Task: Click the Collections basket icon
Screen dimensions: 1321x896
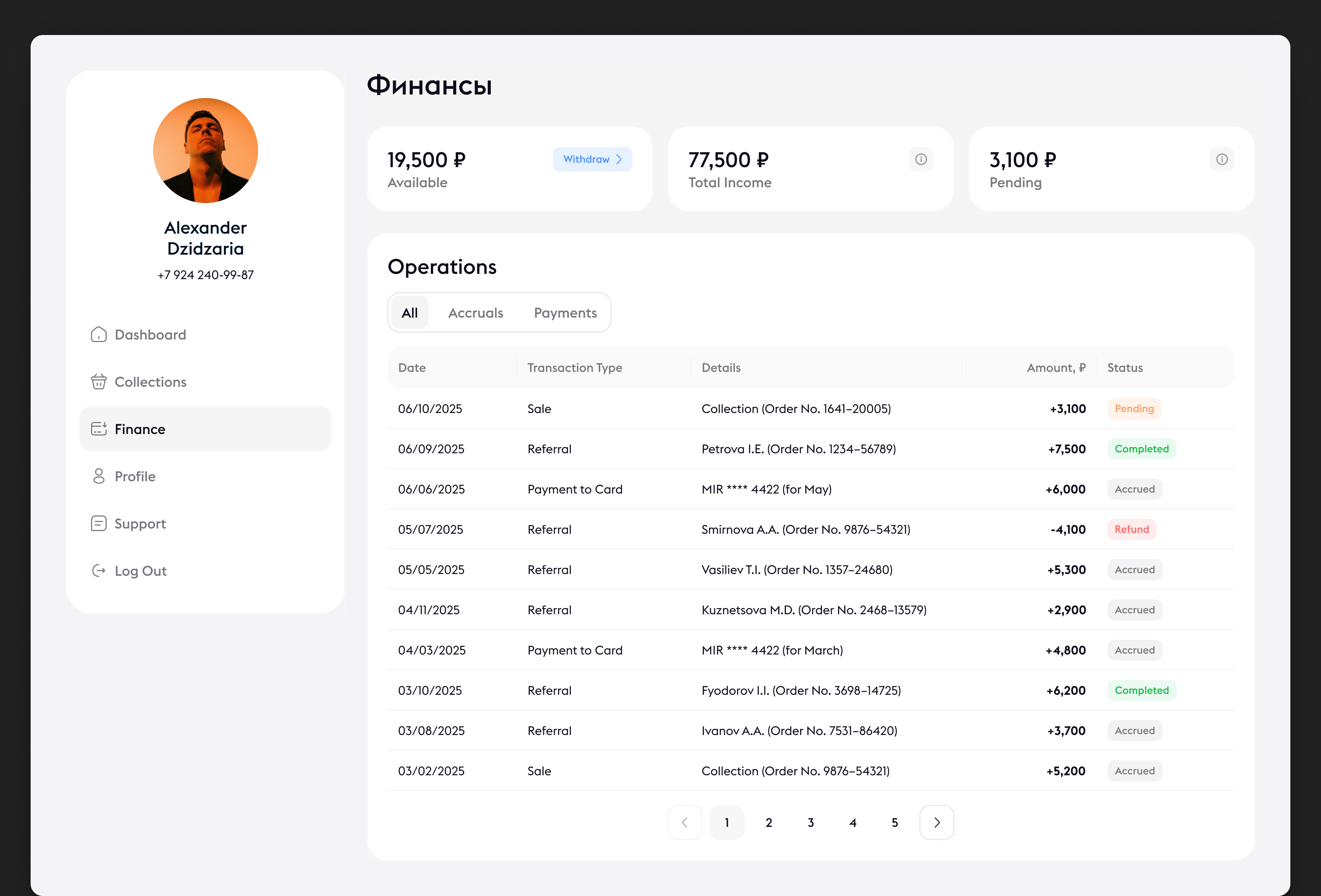Action: coord(98,381)
